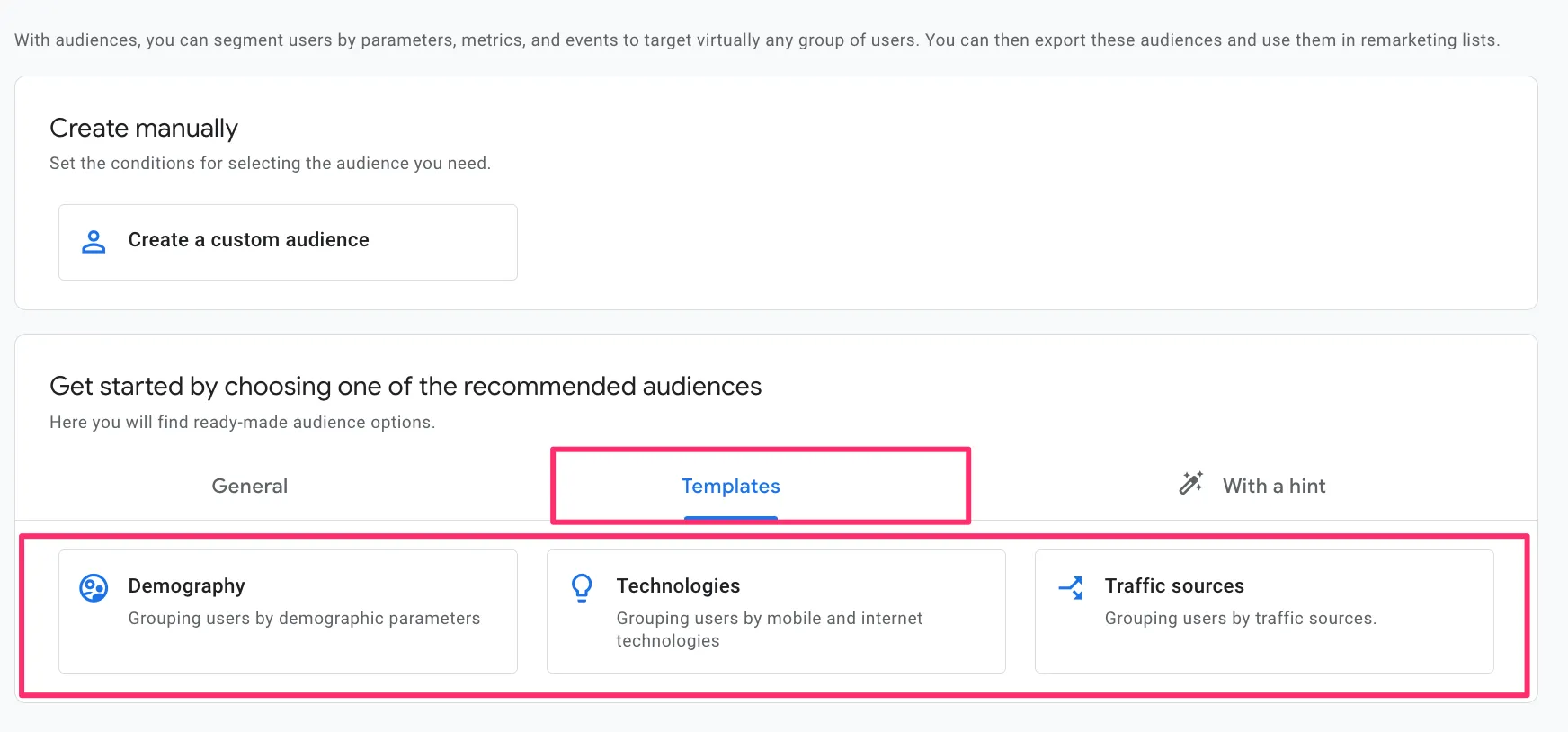Click 'Grouping users by mobile and internet technologies' text
The image size is (1568, 732).
pos(769,629)
